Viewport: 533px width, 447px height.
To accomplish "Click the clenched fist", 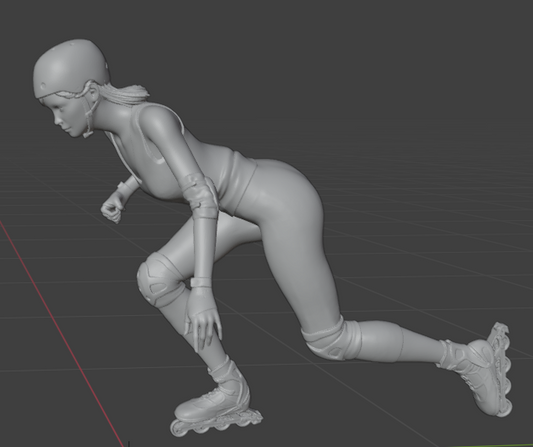I will click(111, 210).
